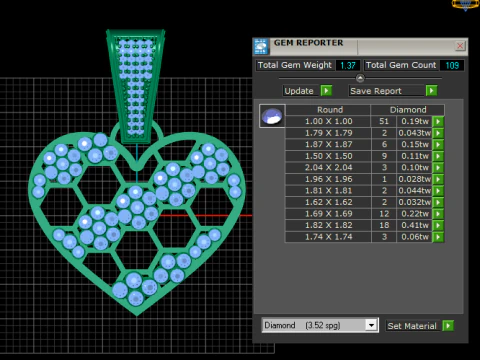Click the Set Material button label
Viewport: 480px width, 360px height.
point(412,326)
